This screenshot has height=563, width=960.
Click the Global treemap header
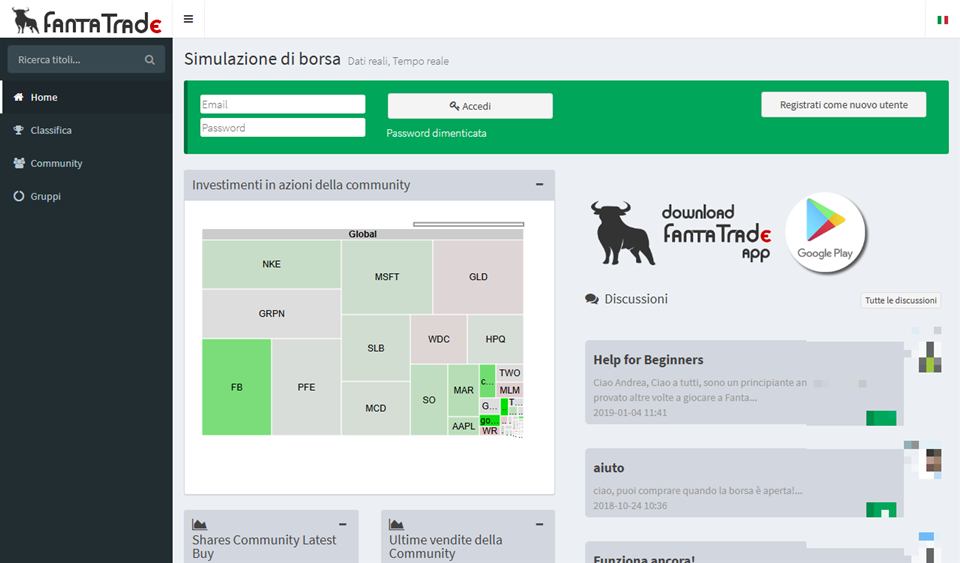[362, 234]
